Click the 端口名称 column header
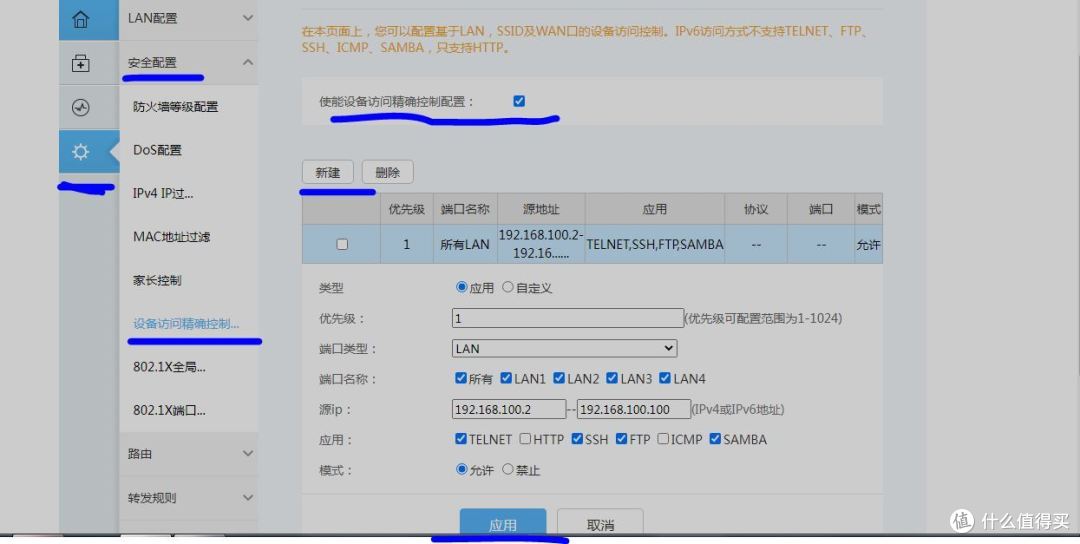The image size is (1080, 544). tap(465, 209)
